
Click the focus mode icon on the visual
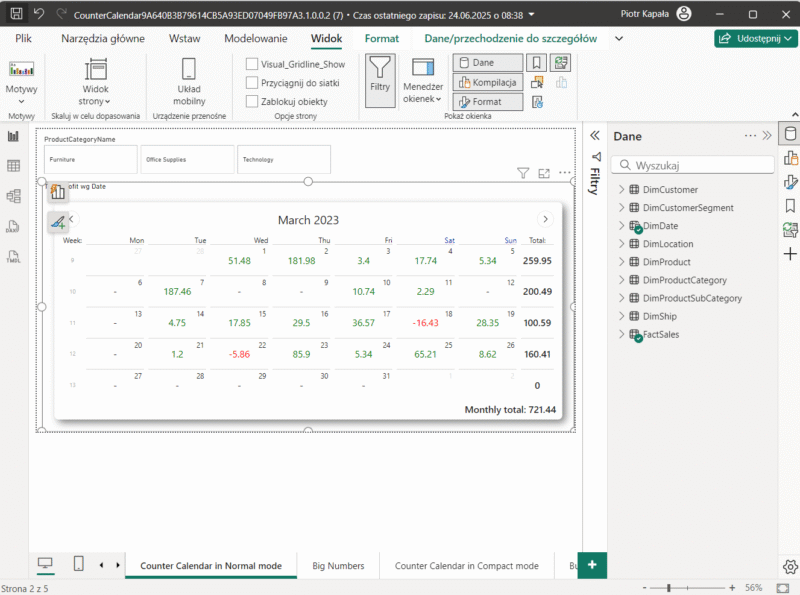tap(544, 173)
